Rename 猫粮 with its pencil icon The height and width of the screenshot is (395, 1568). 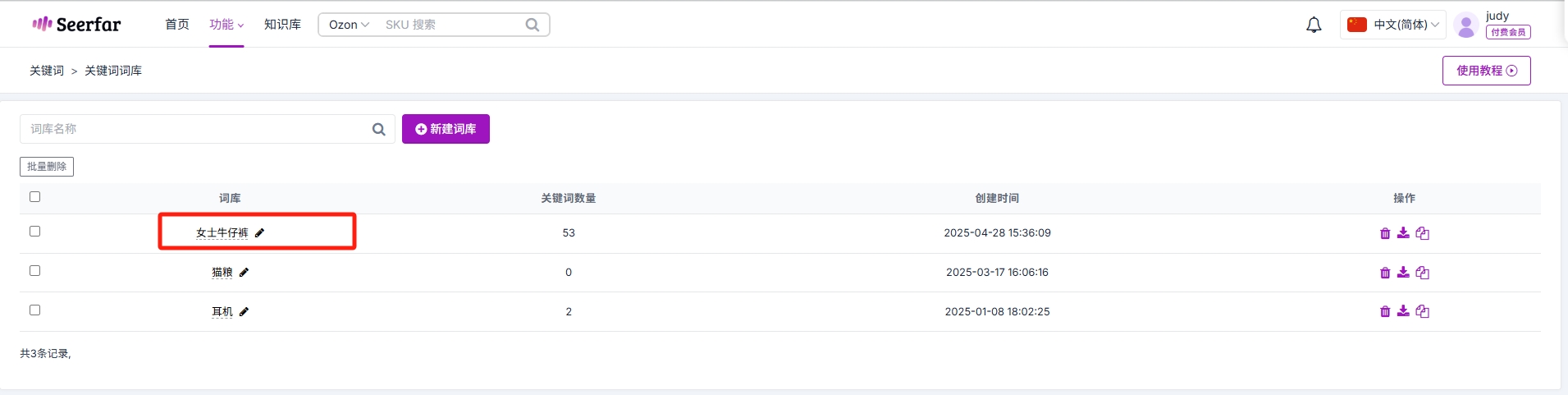pos(244,272)
